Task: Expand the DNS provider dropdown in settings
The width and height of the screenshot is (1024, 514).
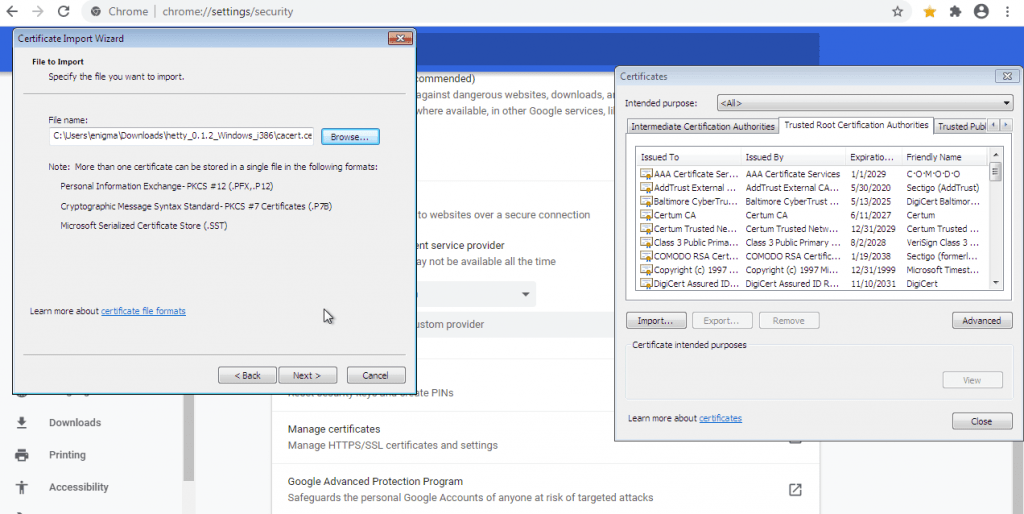Action: coord(525,295)
